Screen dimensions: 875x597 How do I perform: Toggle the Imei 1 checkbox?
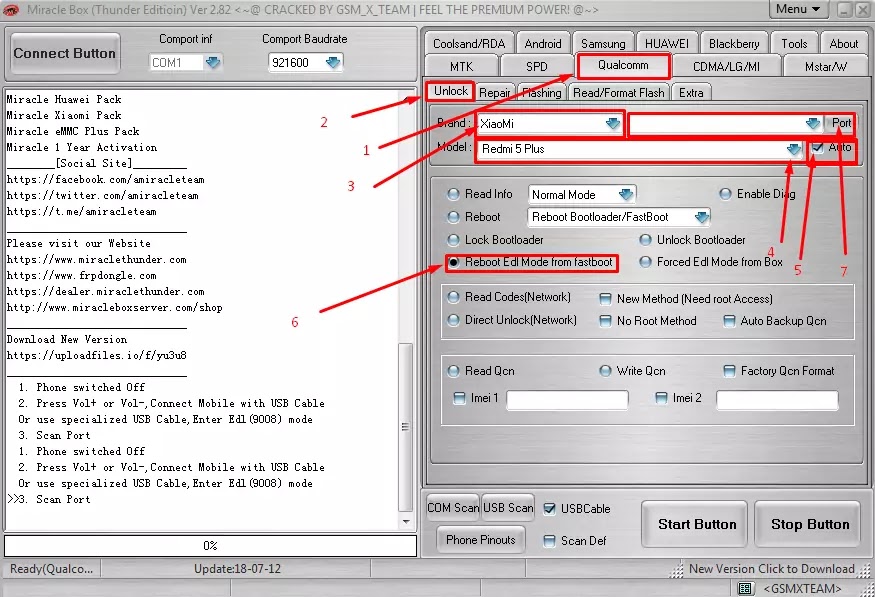point(459,398)
